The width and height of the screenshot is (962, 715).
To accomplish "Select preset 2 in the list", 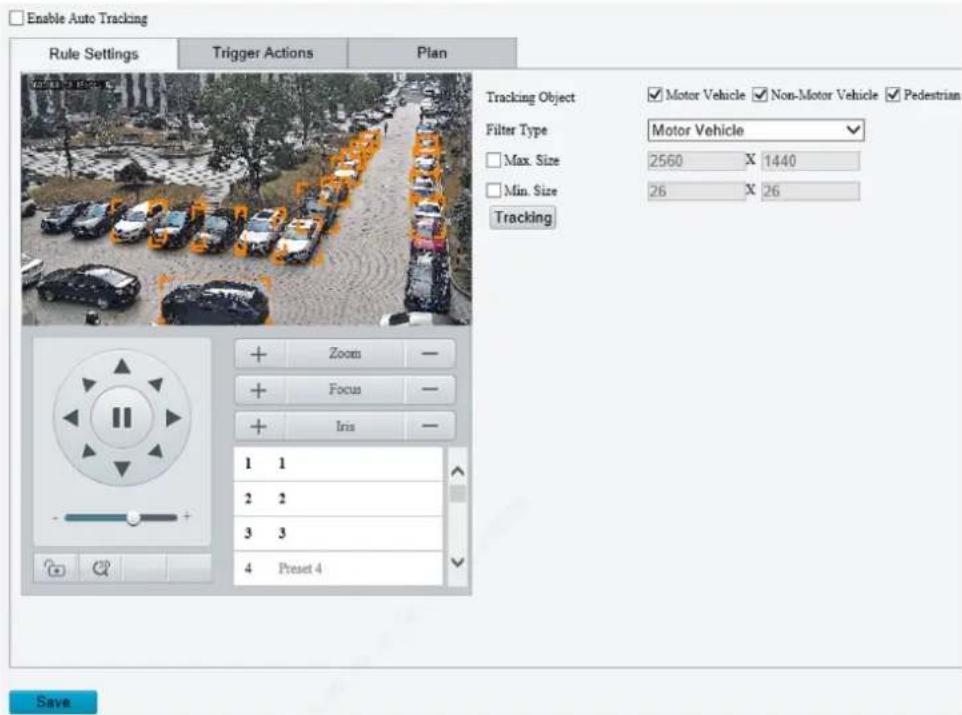I will [338, 498].
